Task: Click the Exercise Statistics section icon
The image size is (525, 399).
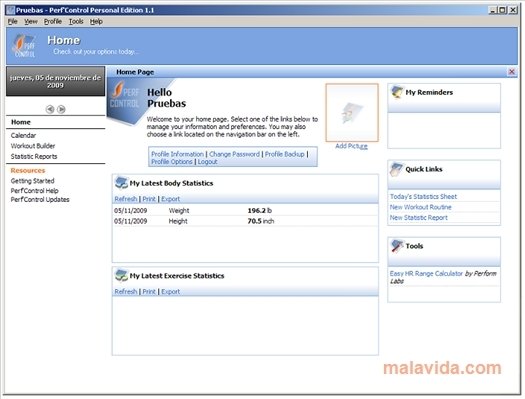Action: (x=121, y=275)
